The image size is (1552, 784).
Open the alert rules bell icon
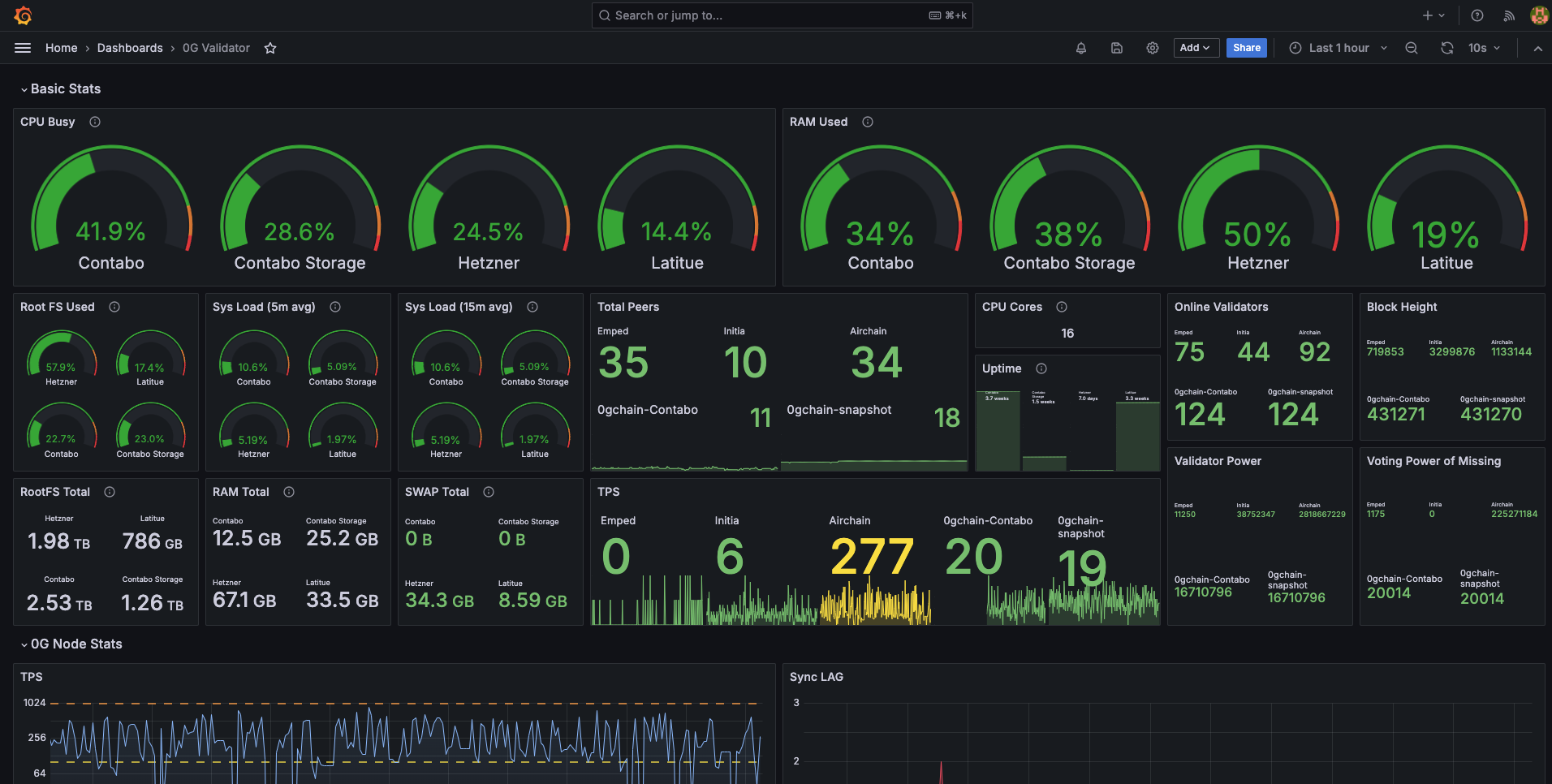coord(1081,48)
